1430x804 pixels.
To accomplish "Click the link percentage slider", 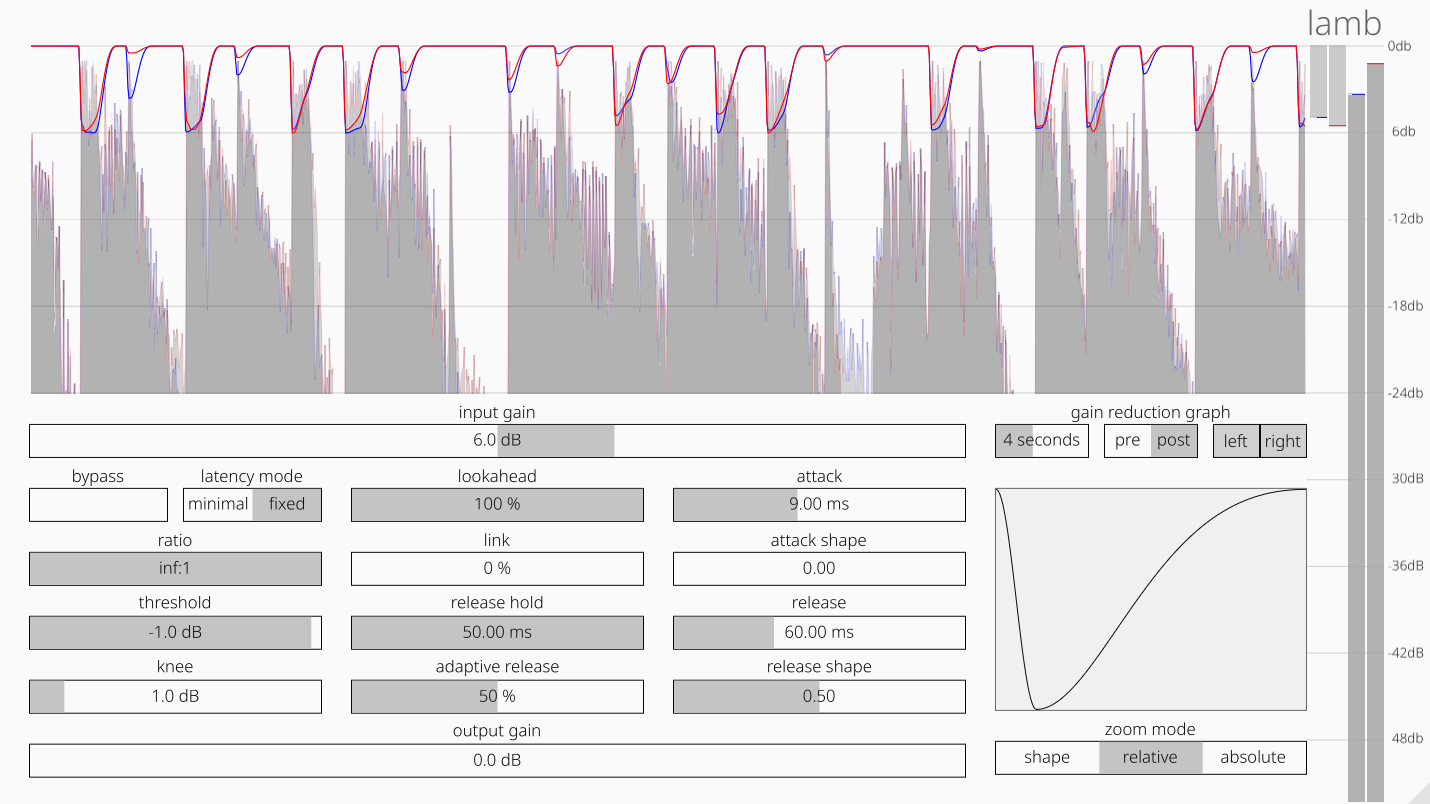I will coord(497,568).
